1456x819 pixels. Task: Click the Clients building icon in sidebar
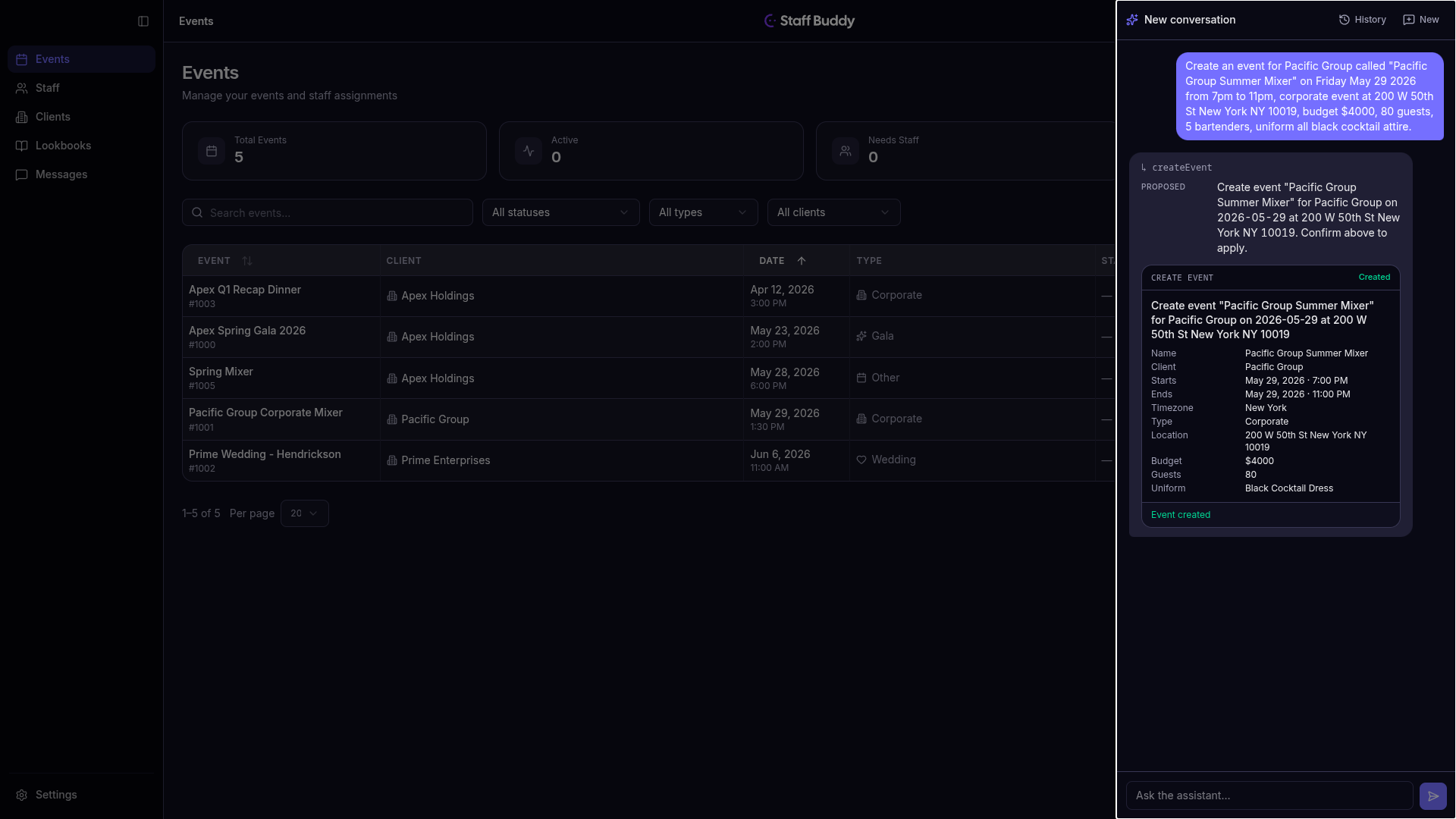pos(22,117)
